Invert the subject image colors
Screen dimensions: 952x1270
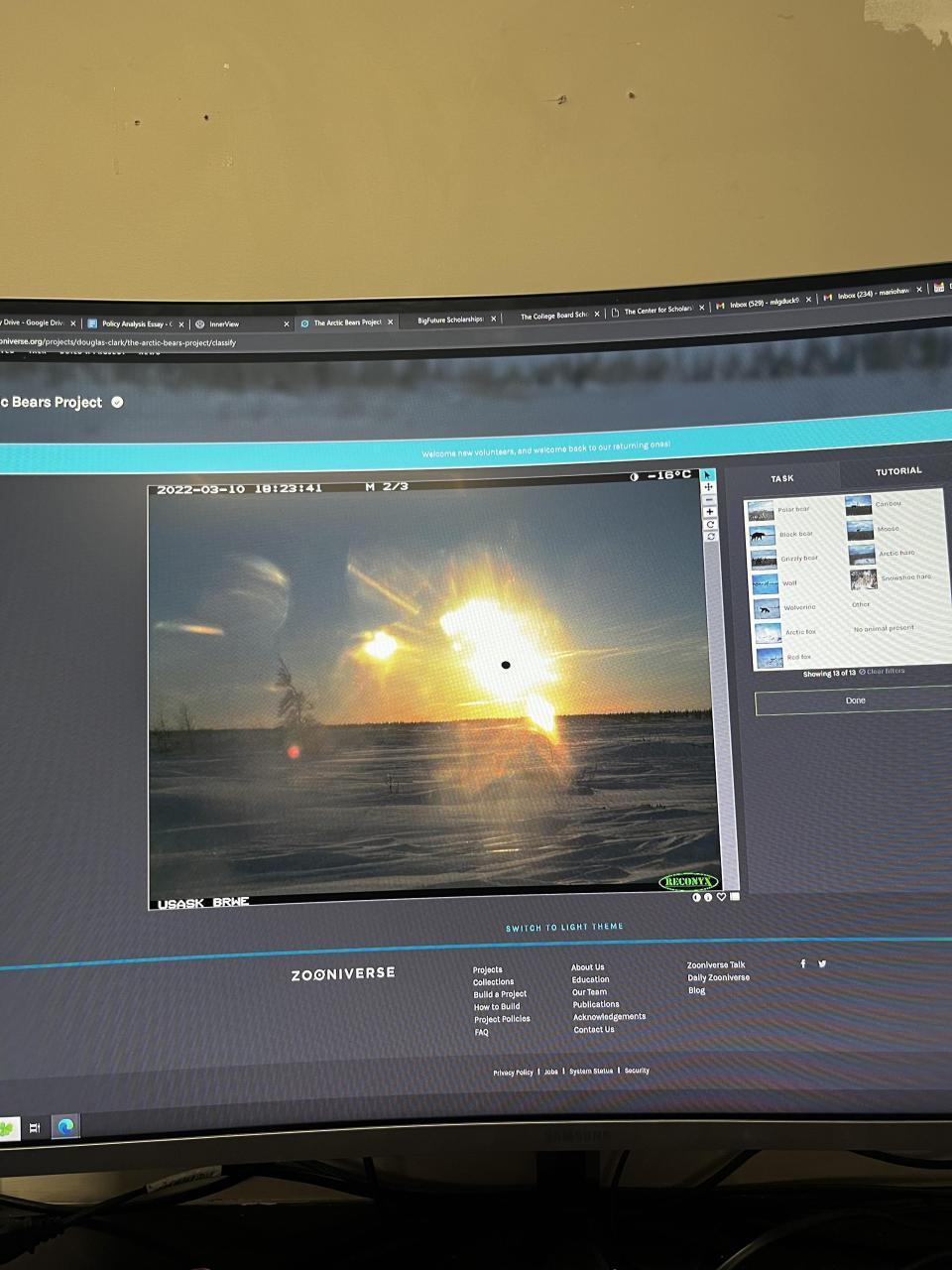tap(696, 897)
